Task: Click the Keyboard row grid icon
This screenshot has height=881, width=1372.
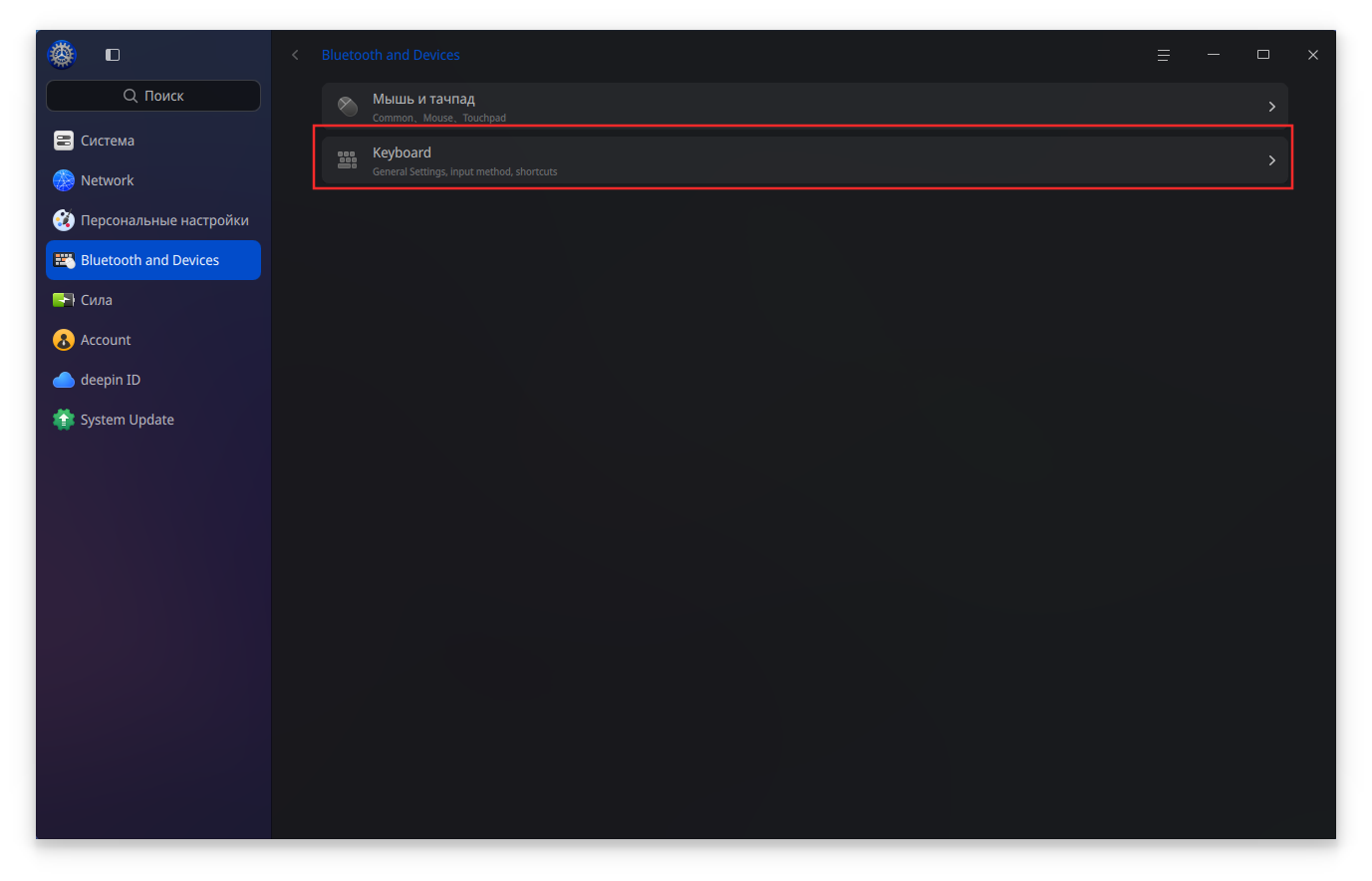Action: 347,160
